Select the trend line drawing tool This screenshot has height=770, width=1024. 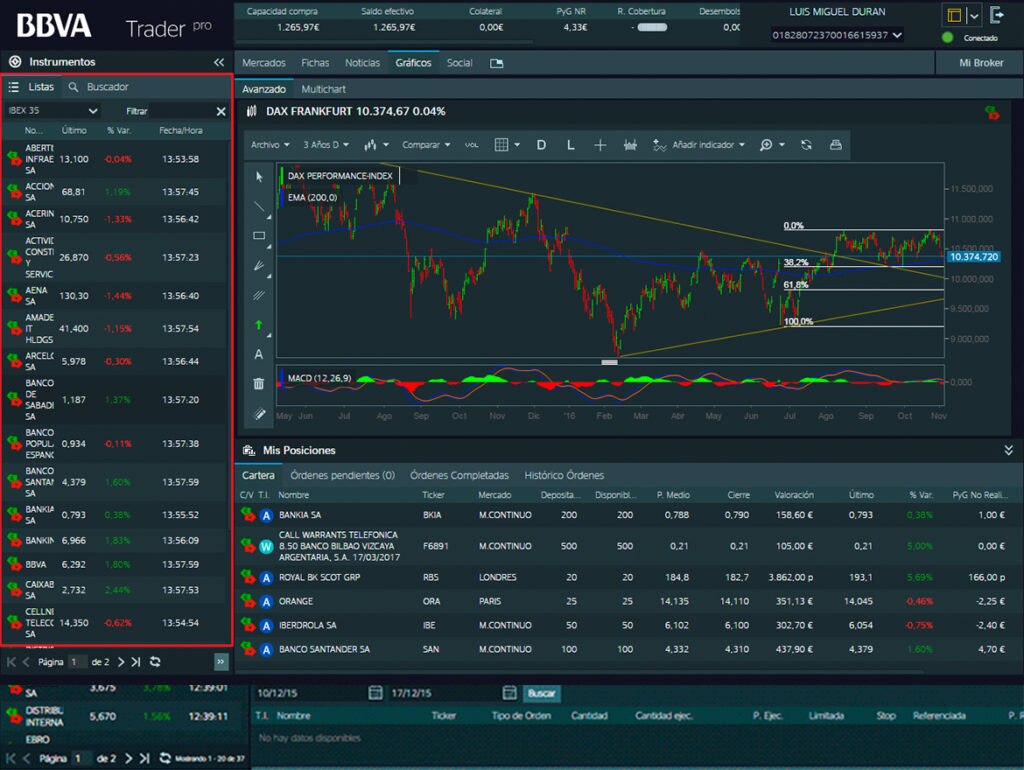point(259,206)
